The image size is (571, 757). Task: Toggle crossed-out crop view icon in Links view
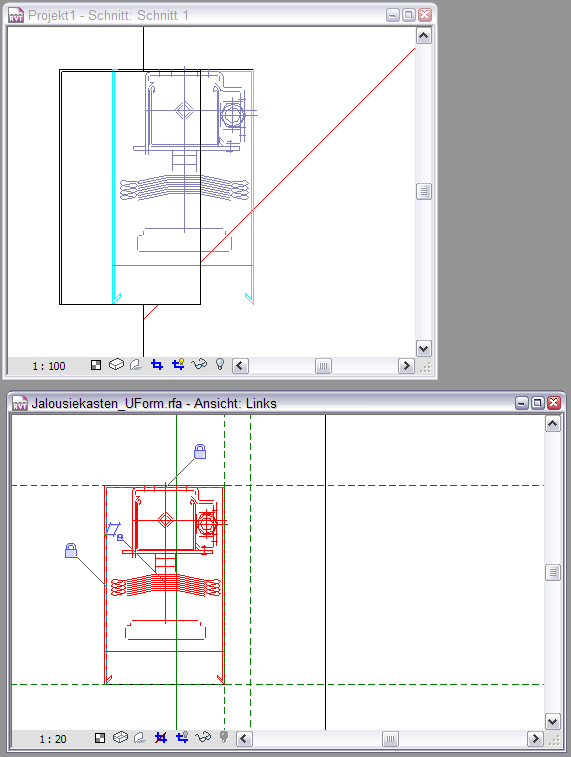pos(161,738)
